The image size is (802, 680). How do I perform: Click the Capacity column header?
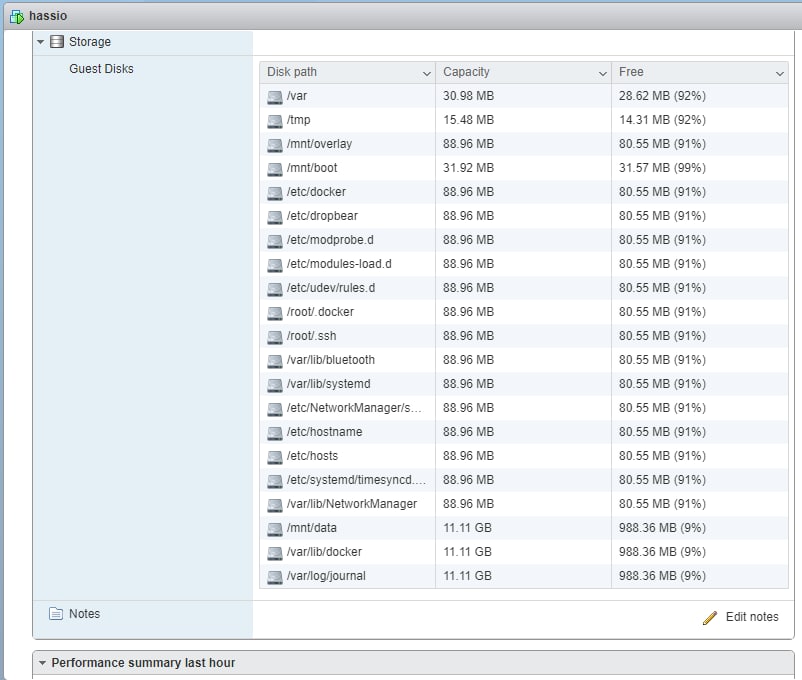[523, 72]
